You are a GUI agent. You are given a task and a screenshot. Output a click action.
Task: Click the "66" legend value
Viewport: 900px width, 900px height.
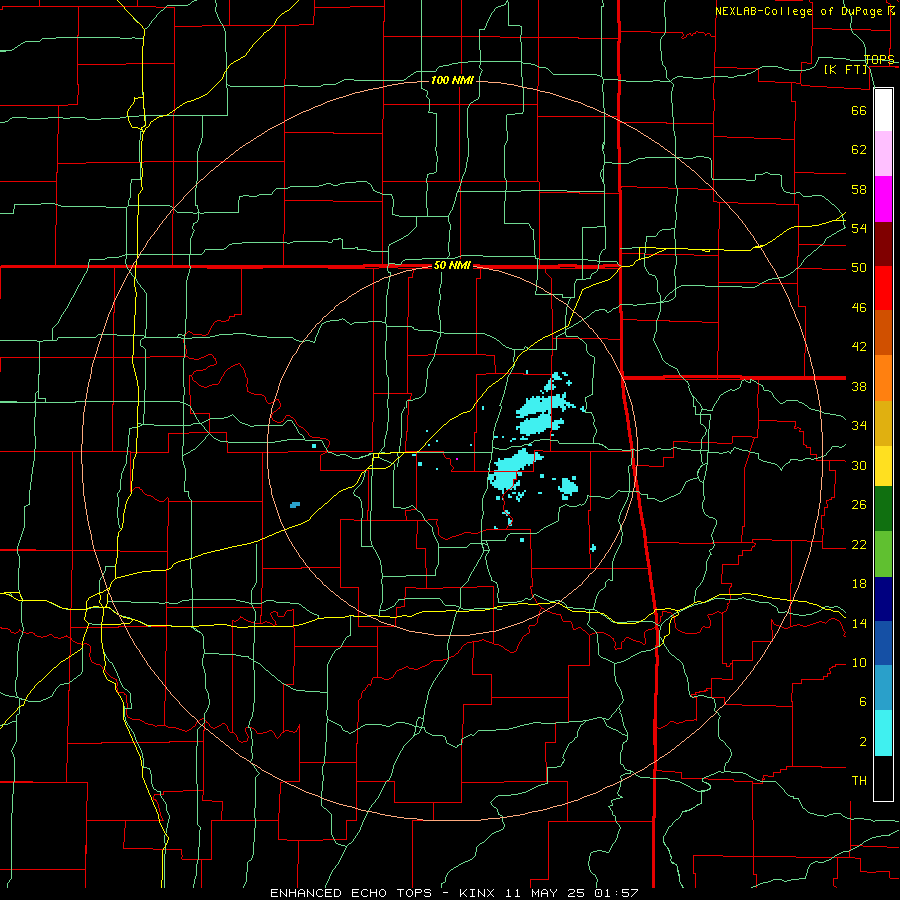click(859, 110)
